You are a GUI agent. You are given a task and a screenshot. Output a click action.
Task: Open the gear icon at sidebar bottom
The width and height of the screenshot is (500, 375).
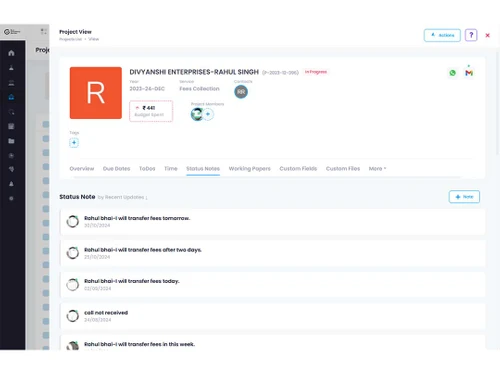11,198
